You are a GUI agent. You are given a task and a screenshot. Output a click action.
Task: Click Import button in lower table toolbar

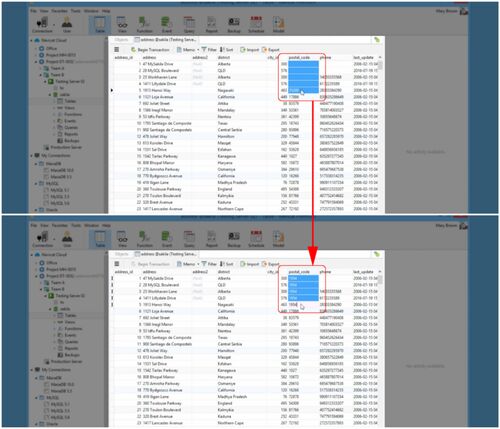[249, 264]
